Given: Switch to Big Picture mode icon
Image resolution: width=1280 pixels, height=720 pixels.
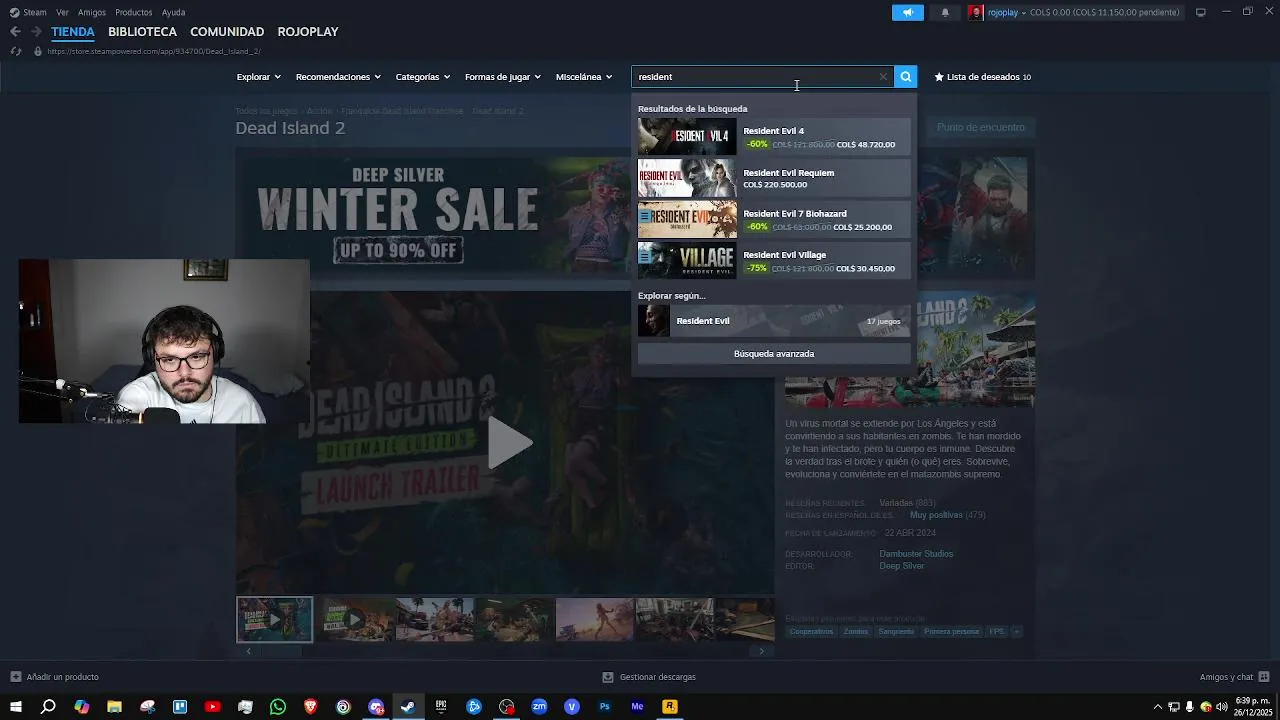Looking at the screenshot, I should point(1201,12).
